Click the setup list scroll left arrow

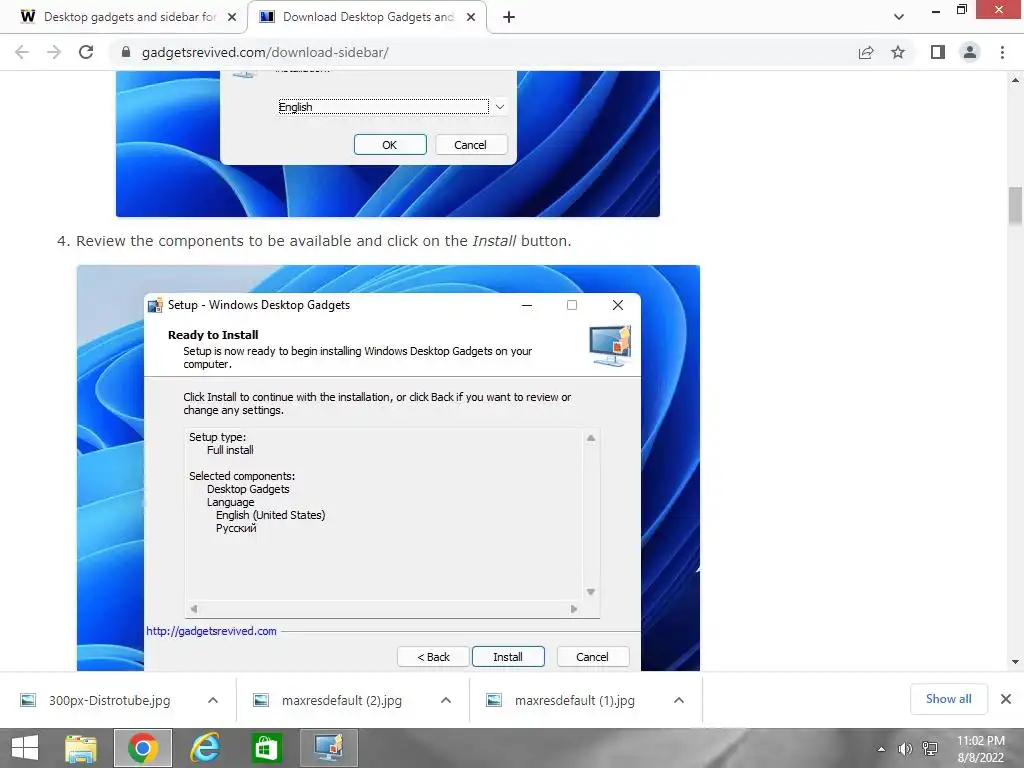point(194,609)
